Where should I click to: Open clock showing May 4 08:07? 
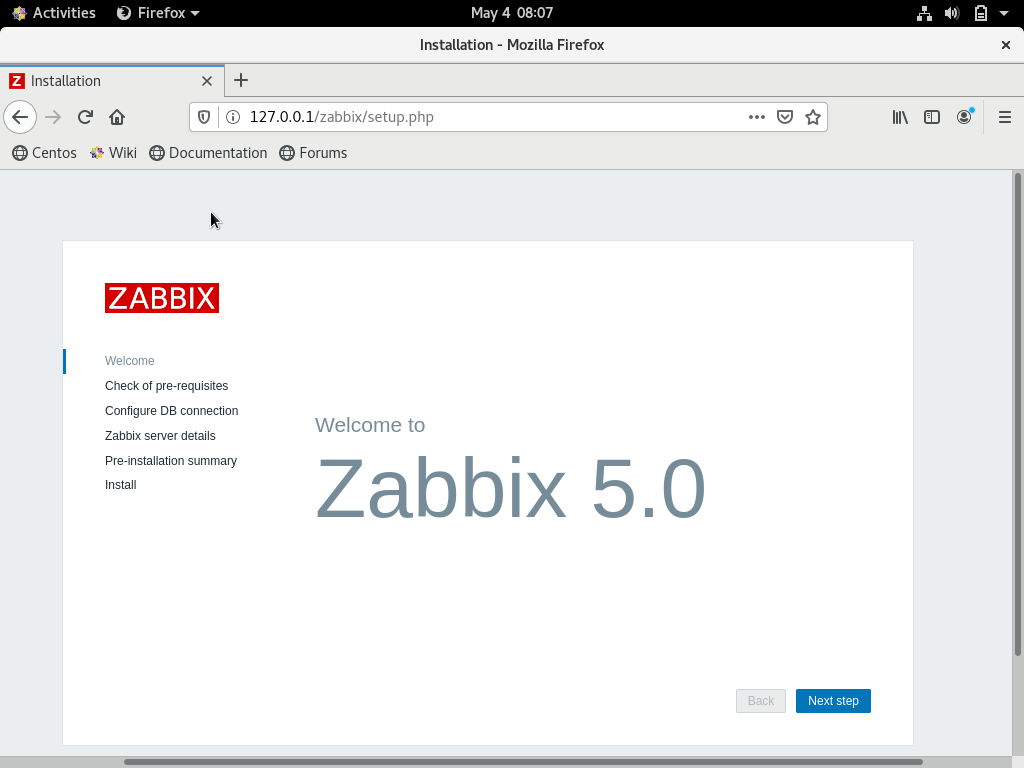512,13
